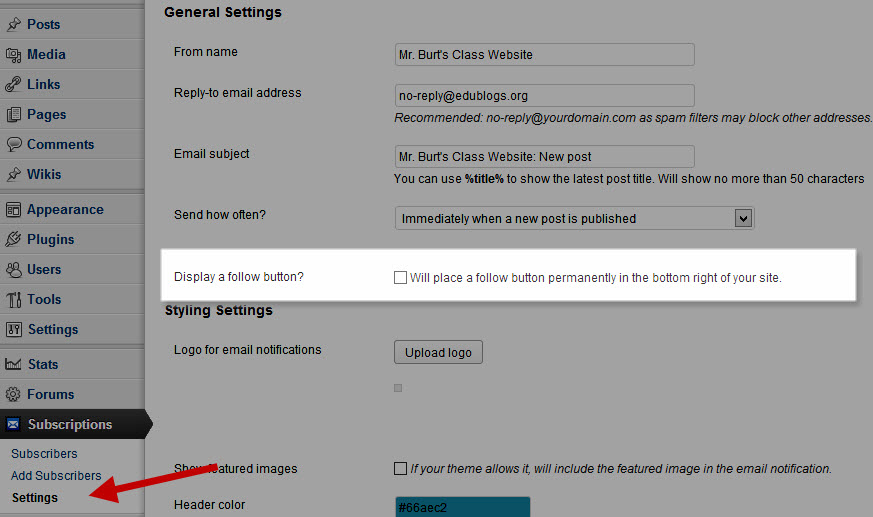The width and height of the screenshot is (873, 517).
Task: Go to the Subscribers submenu link
Action: (x=44, y=454)
